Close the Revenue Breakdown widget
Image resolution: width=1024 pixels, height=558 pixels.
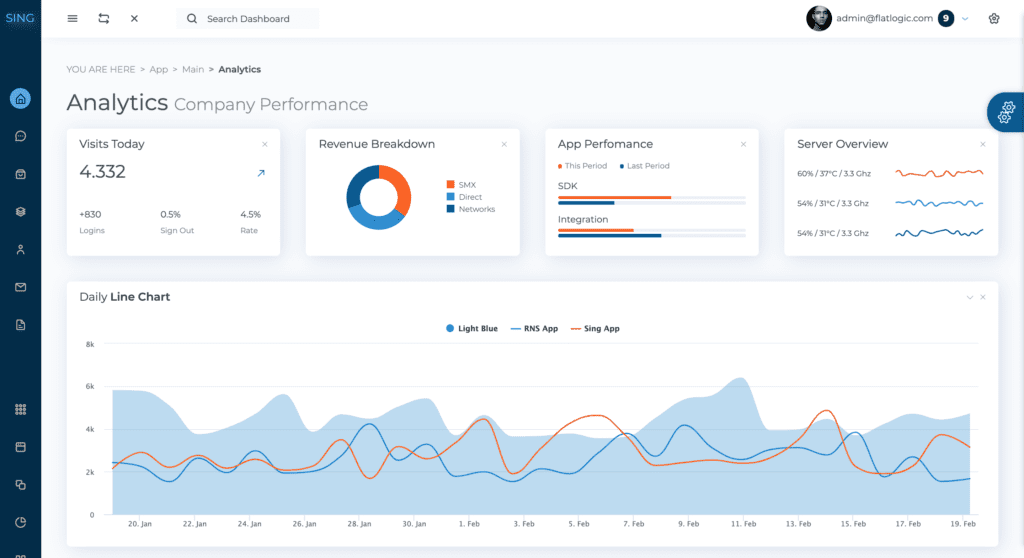point(504,144)
